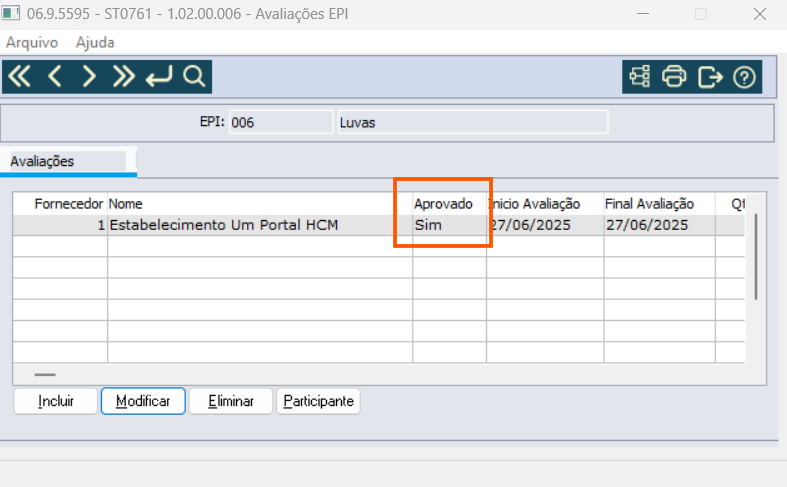
Task: Go to first record with double-left arrow
Action: (20, 76)
